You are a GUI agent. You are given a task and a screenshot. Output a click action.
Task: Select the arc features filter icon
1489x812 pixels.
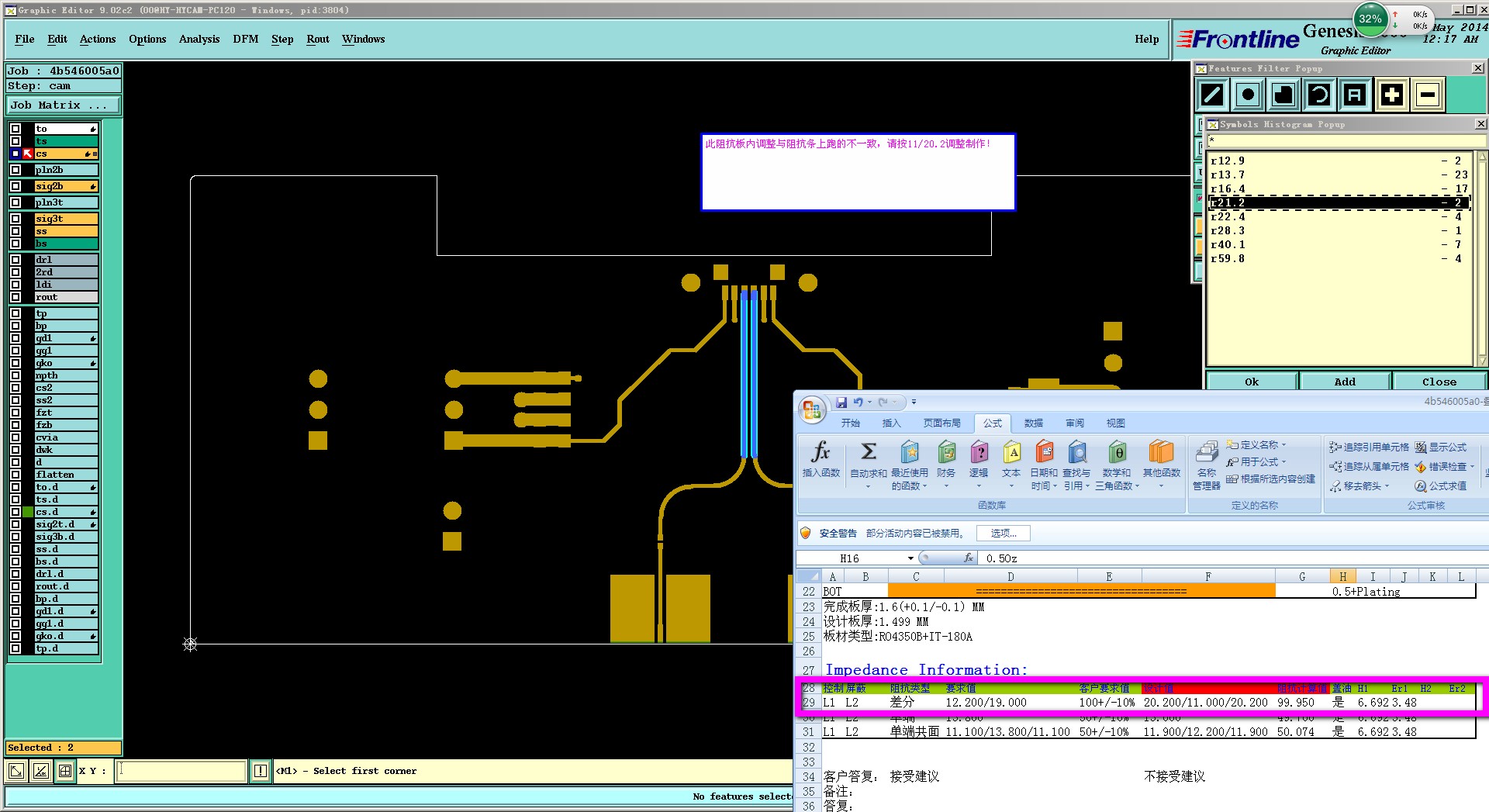[x=1319, y=95]
